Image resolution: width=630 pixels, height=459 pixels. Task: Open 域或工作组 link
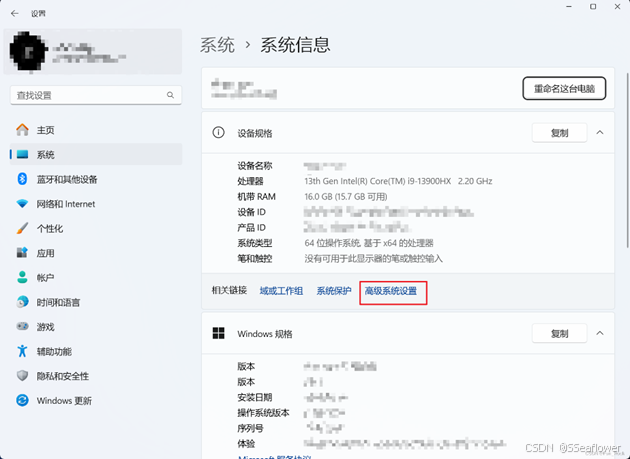(x=281, y=291)
